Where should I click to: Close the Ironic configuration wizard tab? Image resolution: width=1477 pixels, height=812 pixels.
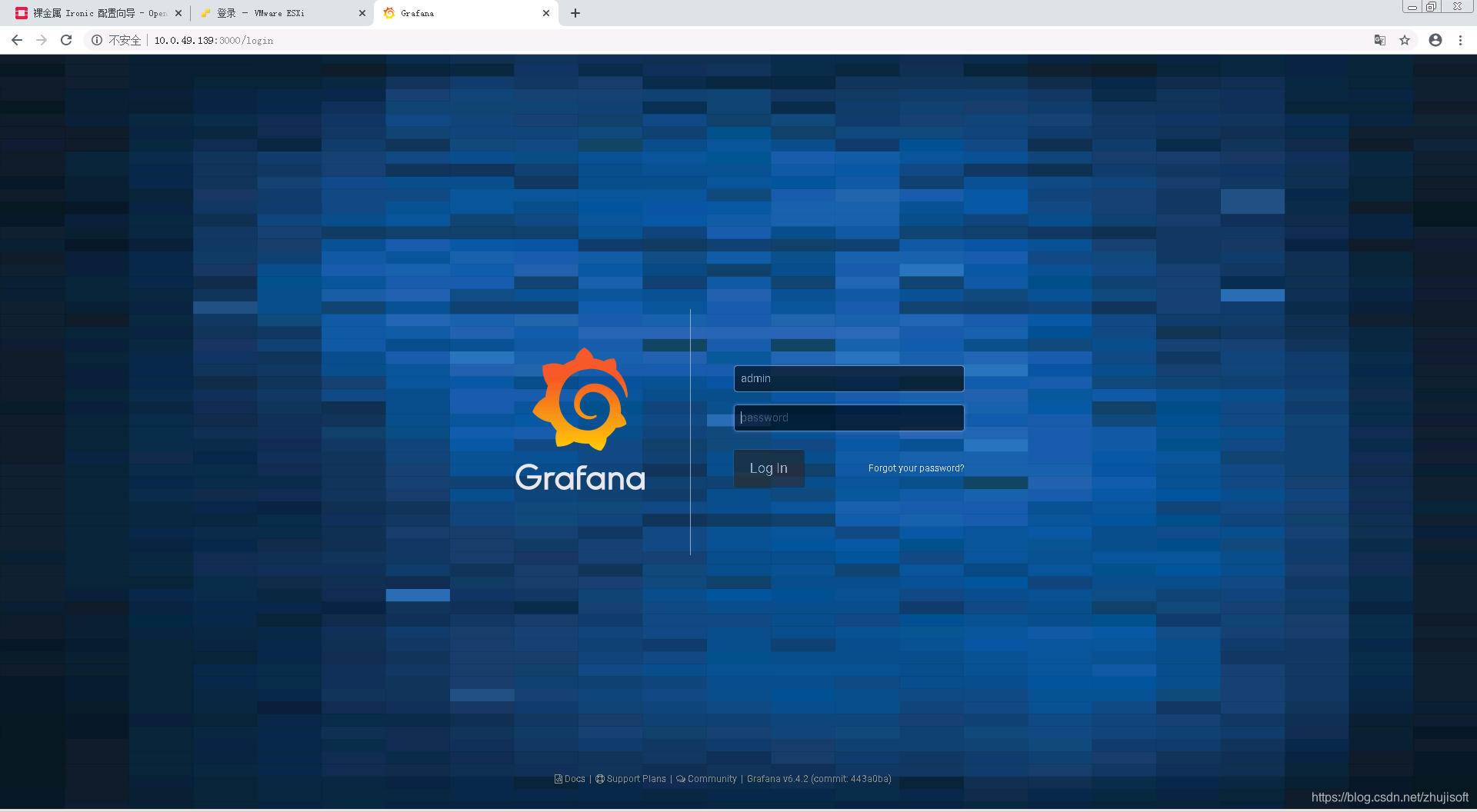point(178,13)
